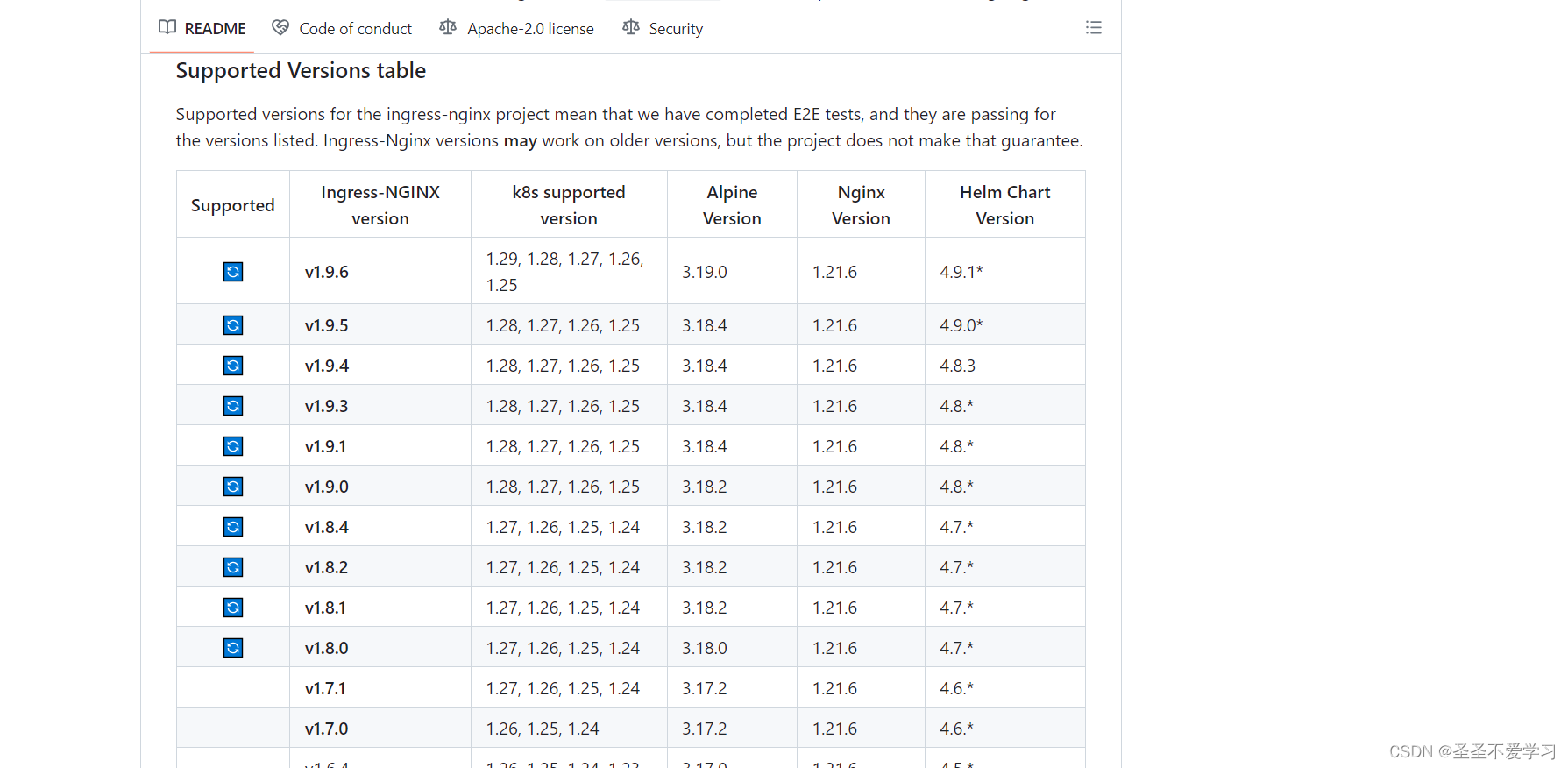Click the Apache license scales icon
The height and width of the screenshot is (768, 1568).
click(448, 27)
